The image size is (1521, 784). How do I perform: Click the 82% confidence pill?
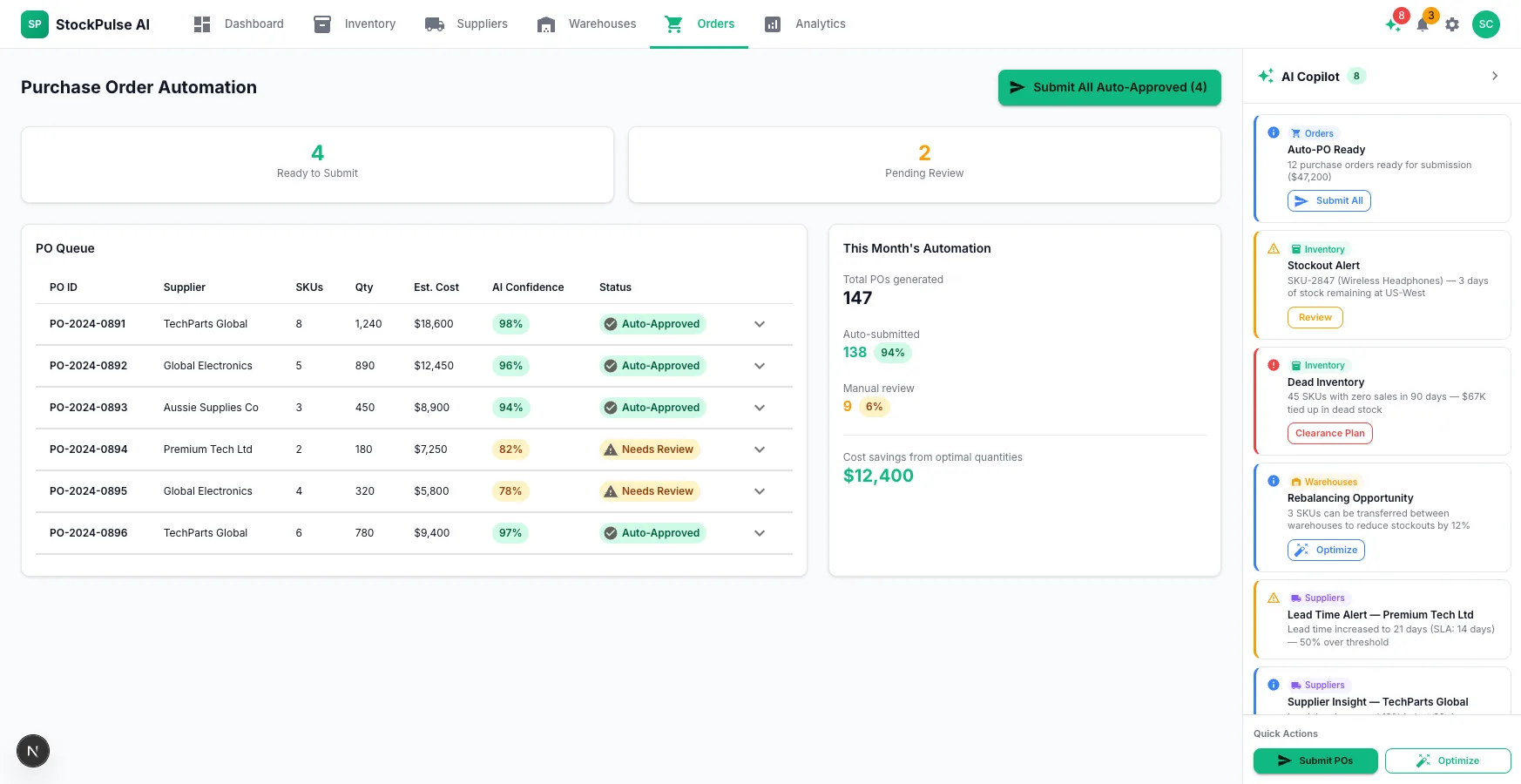[510, 449]
